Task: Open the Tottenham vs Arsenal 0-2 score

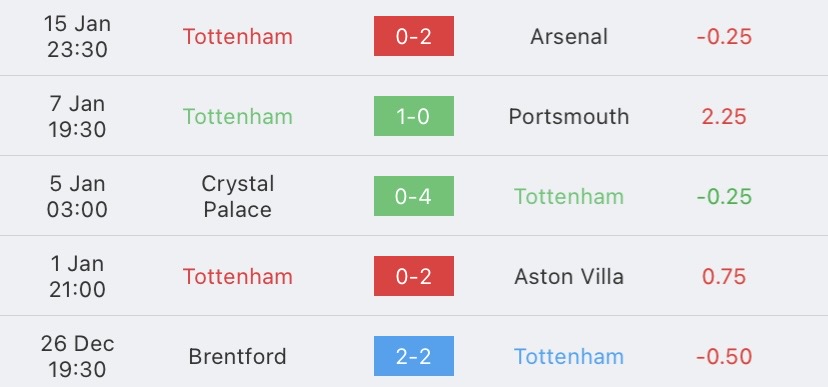Action: click(x=413, y=36)
